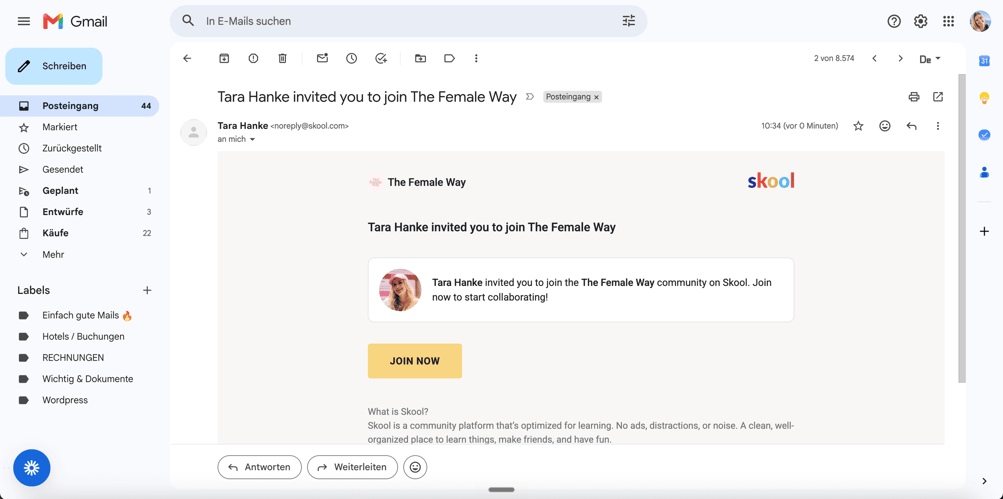Open email in a new window
1003x499 pixels.
[938, 97]
